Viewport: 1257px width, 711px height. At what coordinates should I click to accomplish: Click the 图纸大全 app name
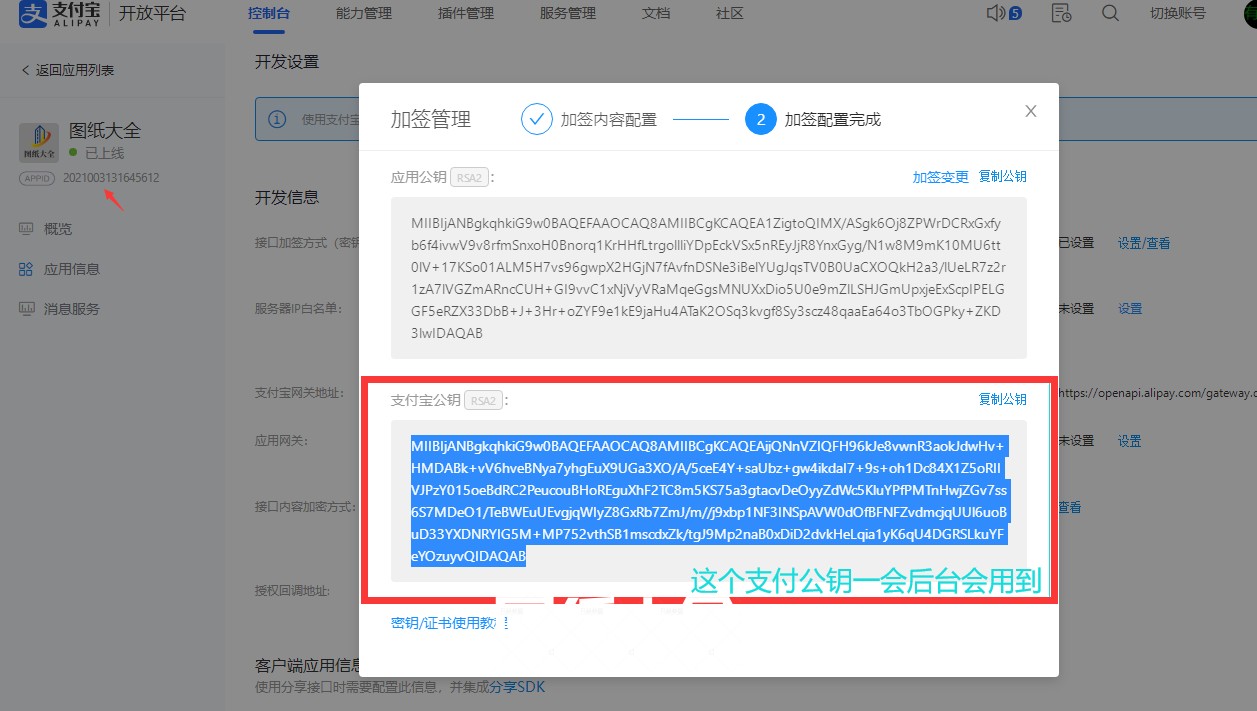click(x=105, y=130)
